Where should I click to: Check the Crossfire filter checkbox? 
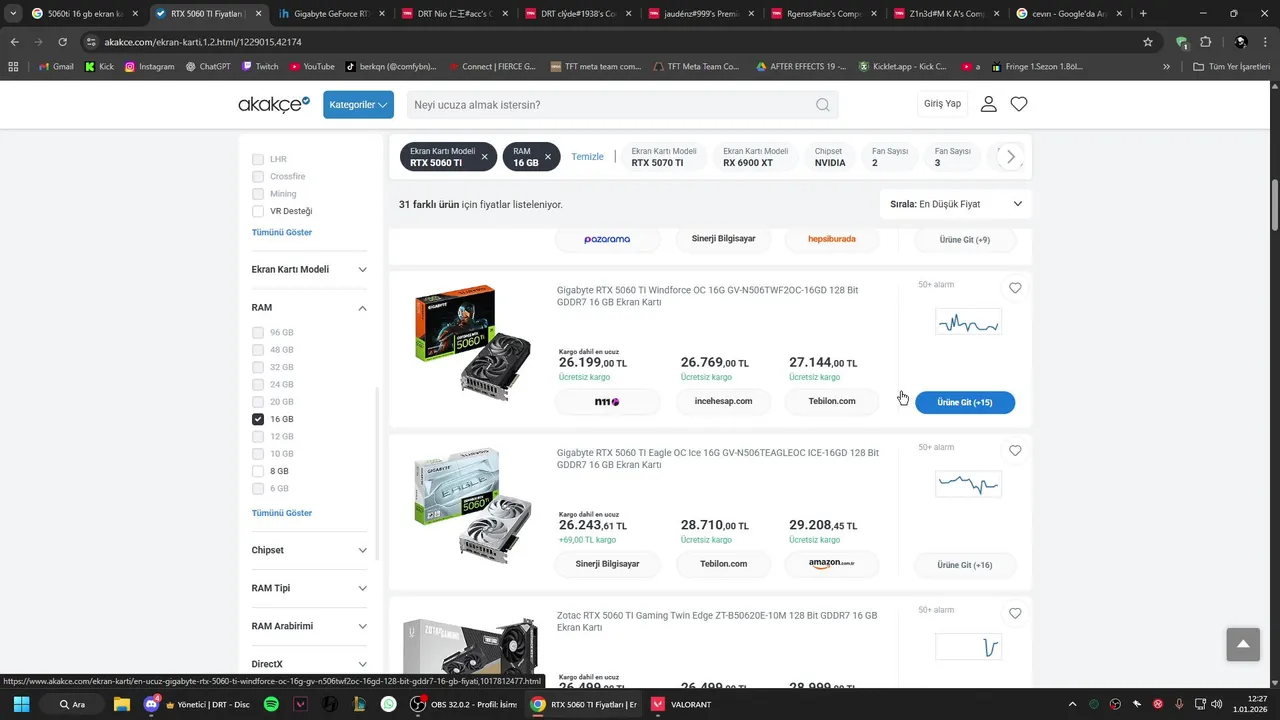258,176
